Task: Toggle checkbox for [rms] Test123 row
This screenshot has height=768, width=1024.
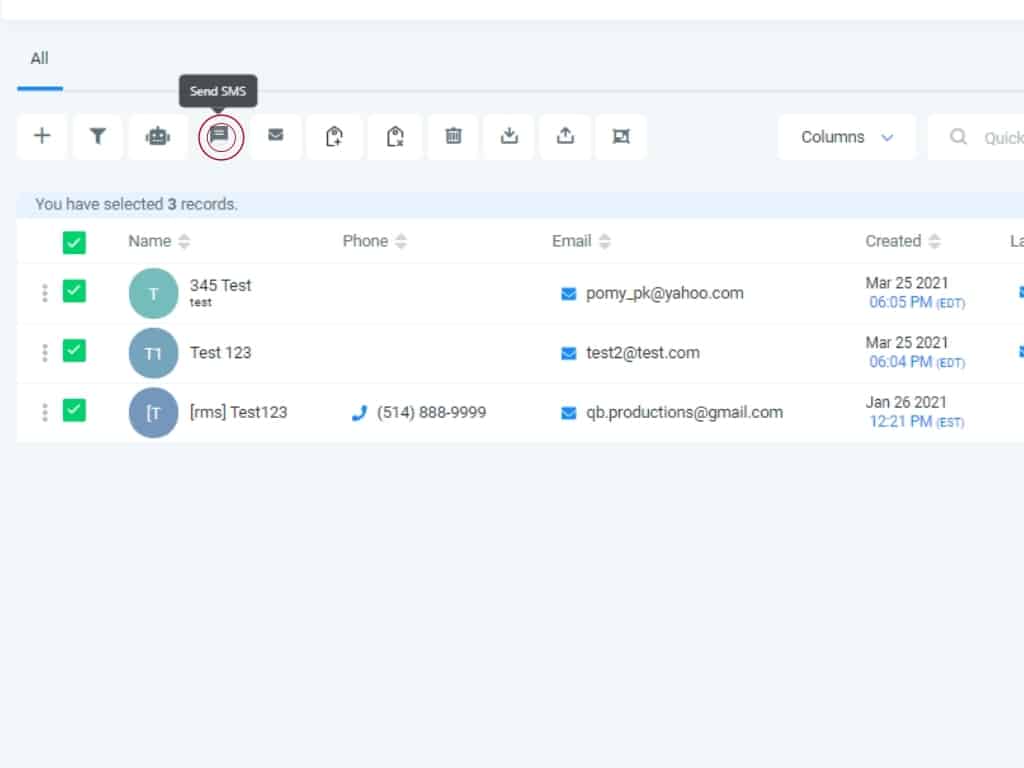Action: [74, 411]
